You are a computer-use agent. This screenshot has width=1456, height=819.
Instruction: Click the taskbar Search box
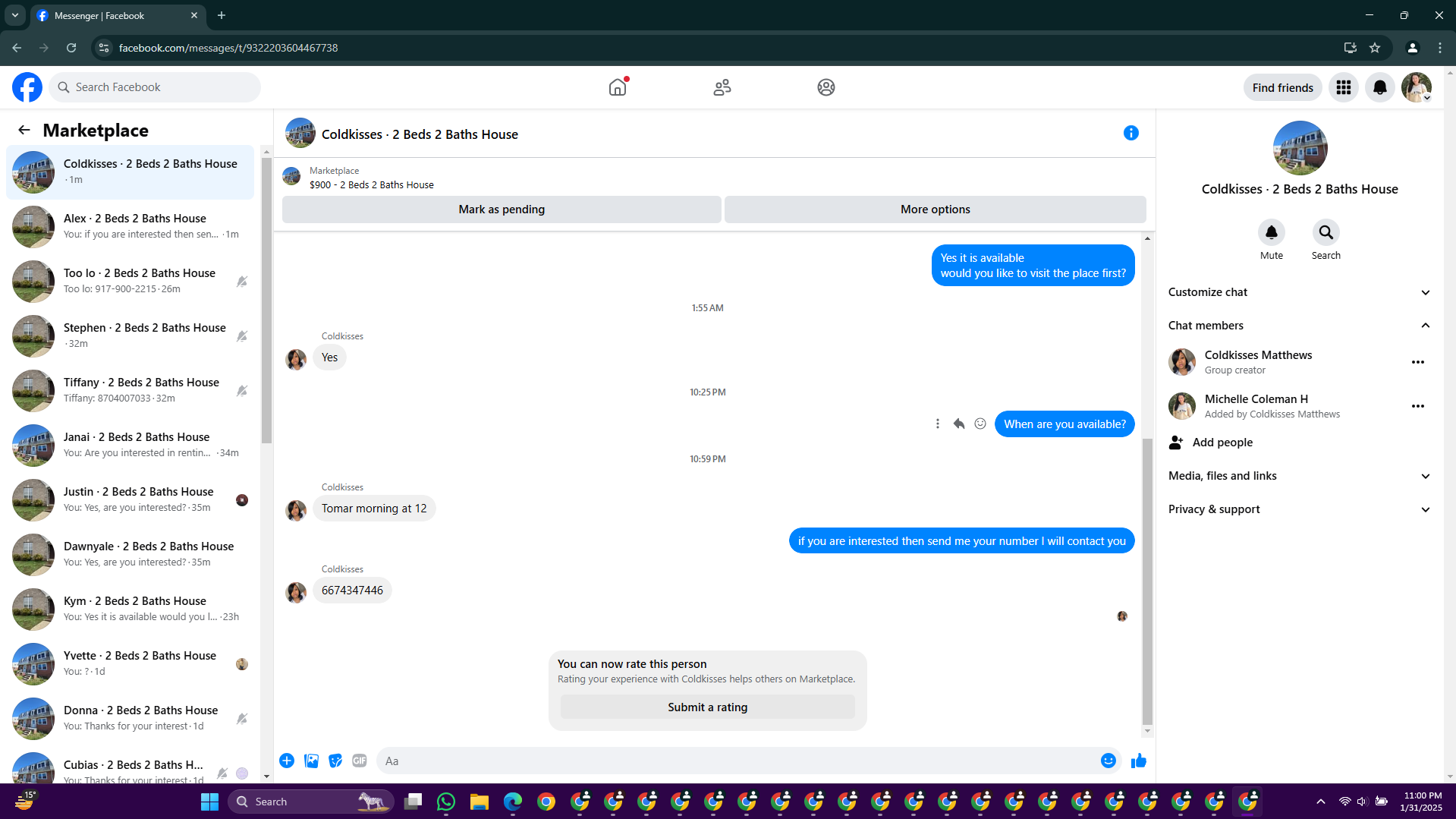pyautogui.click(x=311, y=802)
